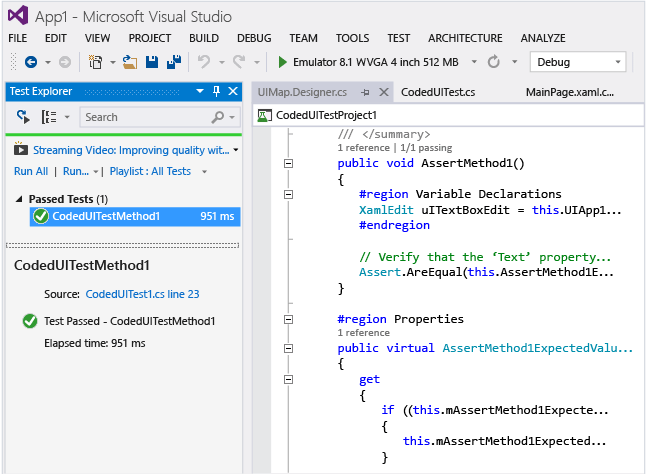The width and height of the screenshot is (646, 474).
Task: Close the UIMap.Designer.cs tab
Action: click(x=384, y=92)
